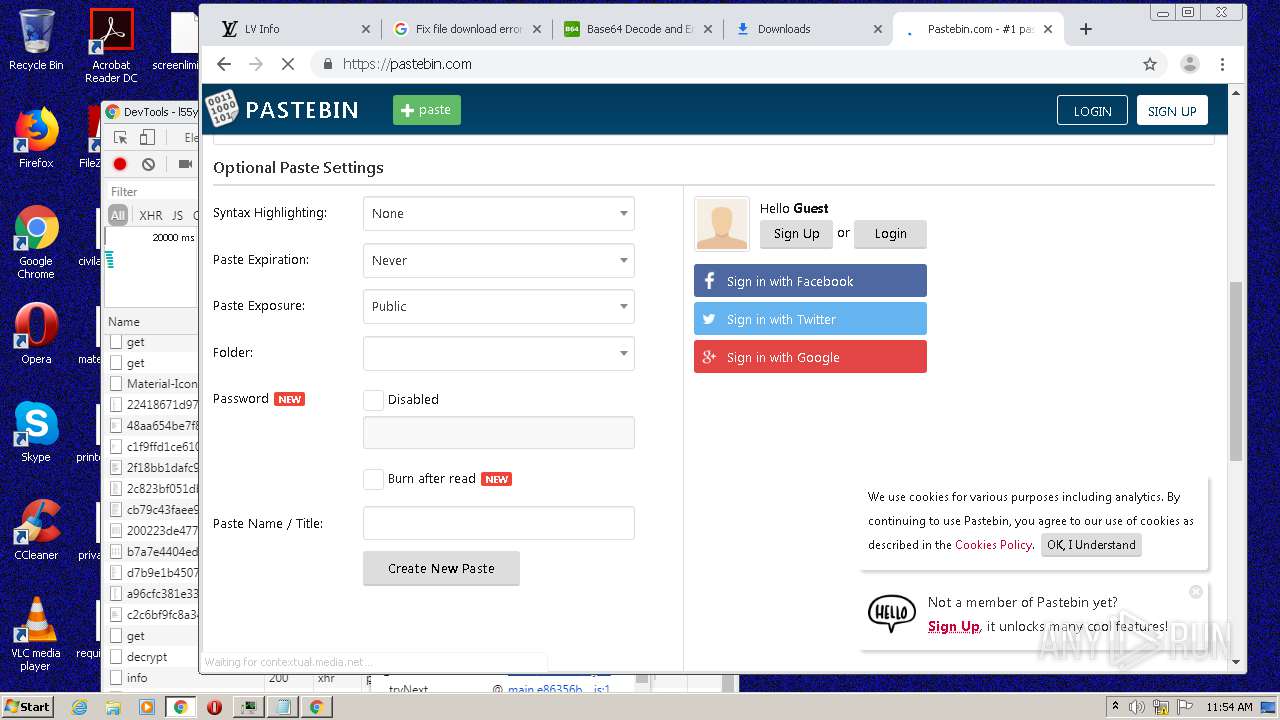Launch CCleaner from the desktop
Screen dimensions: 1280x720
pos(36,529)
